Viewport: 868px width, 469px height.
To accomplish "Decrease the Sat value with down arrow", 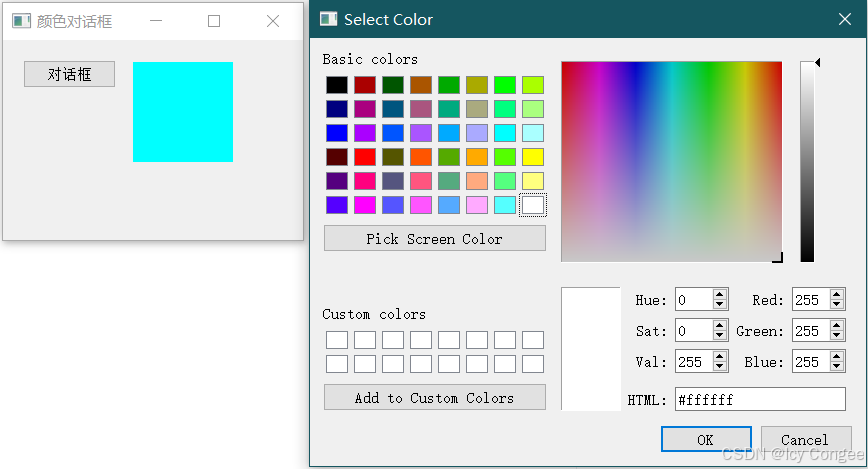I will tap(719, 336).
